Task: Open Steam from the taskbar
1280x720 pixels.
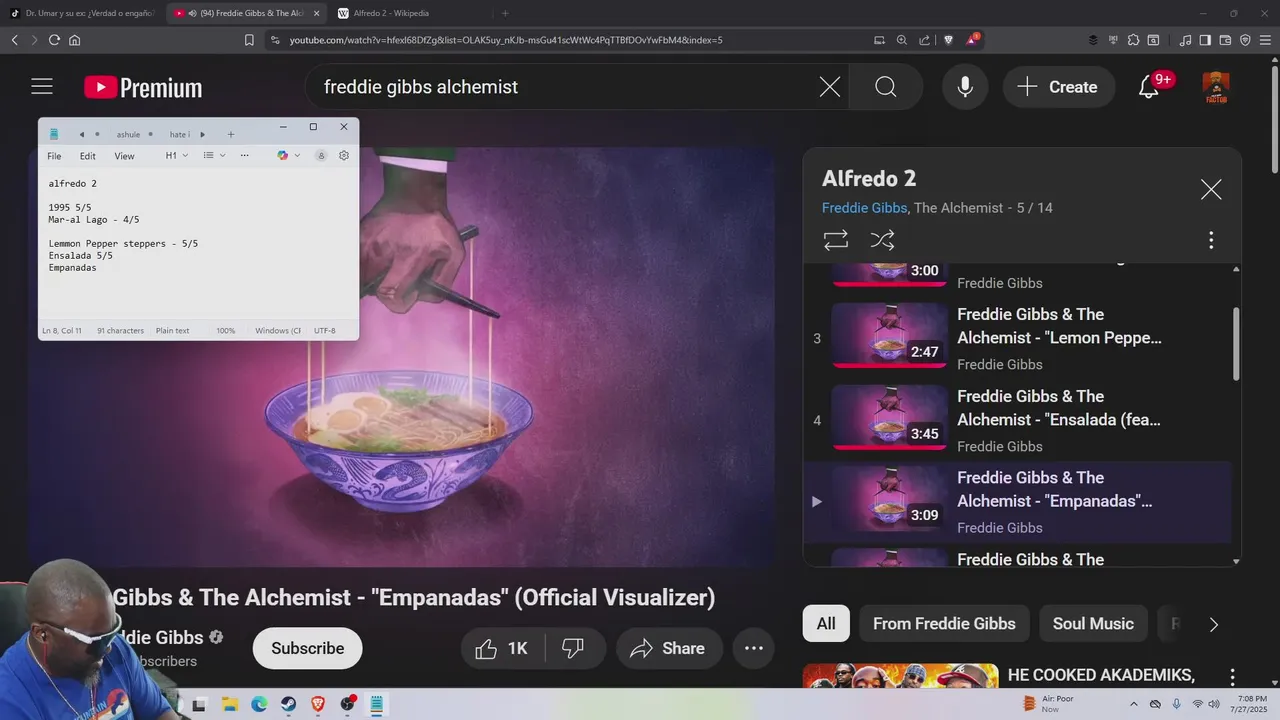Action: coord(289,704)
